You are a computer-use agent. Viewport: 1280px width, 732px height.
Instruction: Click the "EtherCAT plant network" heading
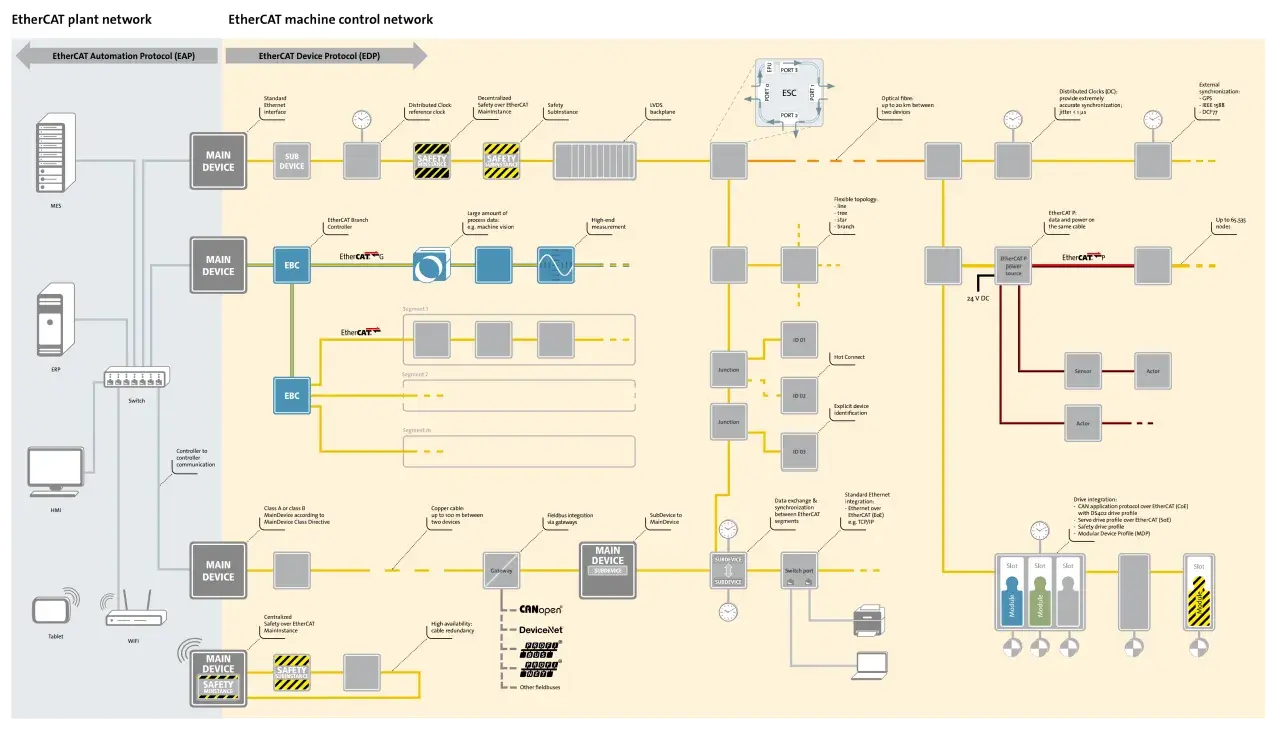[x=82, y=19]
